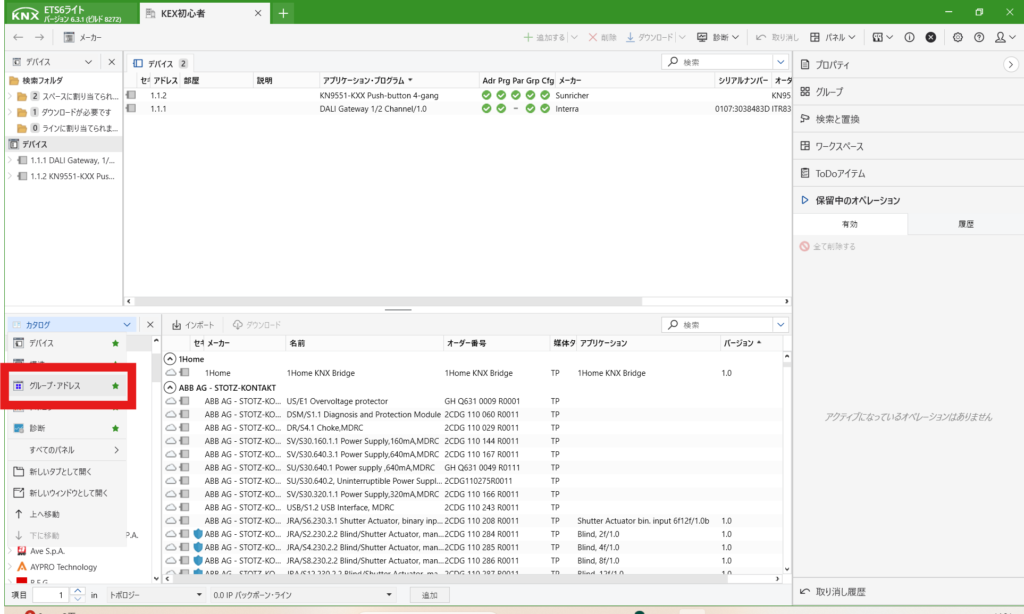Image resolution: width=1024 pixels, height=614 pixels.
Task: Click the user account icon
Action: [1002, 37]
